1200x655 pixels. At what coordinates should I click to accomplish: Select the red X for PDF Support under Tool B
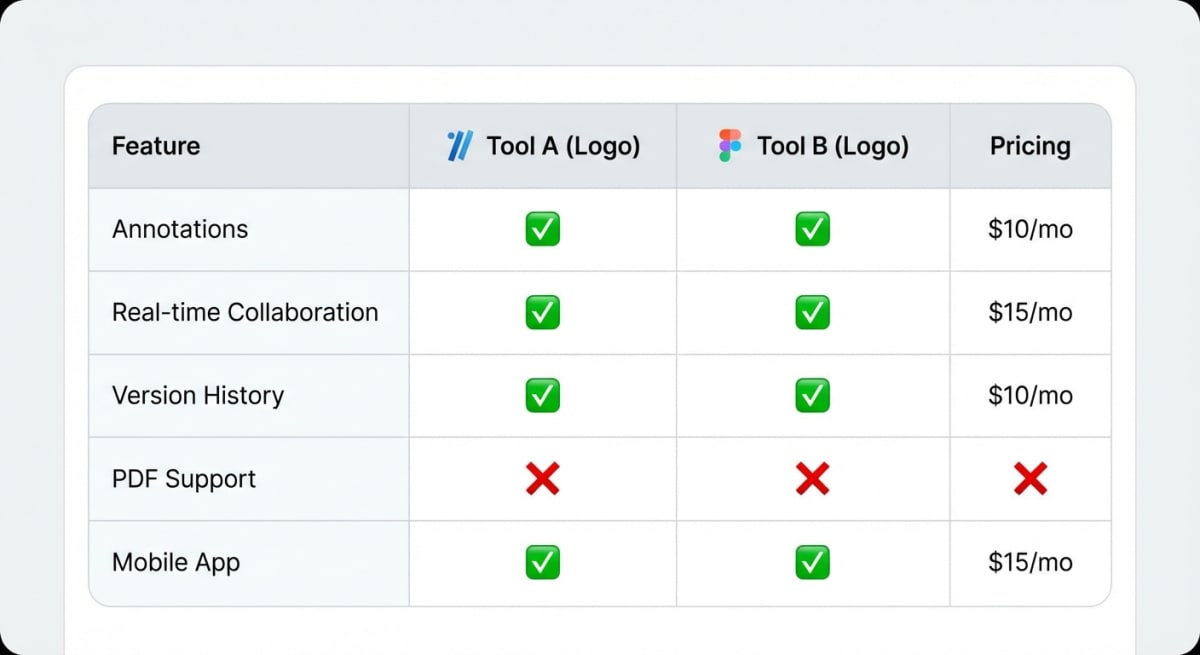813,478
